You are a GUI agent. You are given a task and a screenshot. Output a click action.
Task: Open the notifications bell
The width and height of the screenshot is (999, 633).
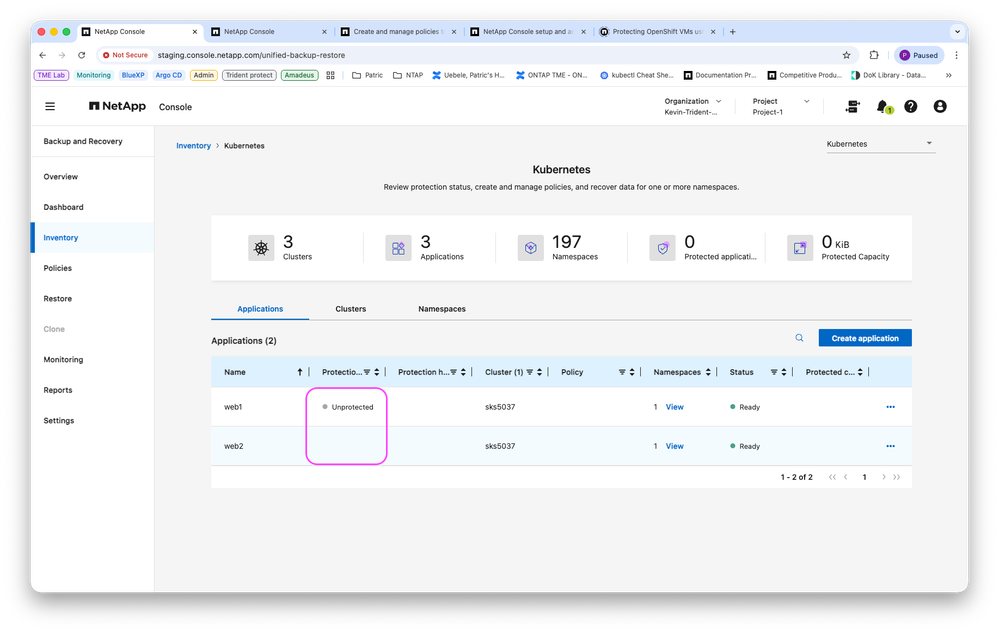(882, 106)
